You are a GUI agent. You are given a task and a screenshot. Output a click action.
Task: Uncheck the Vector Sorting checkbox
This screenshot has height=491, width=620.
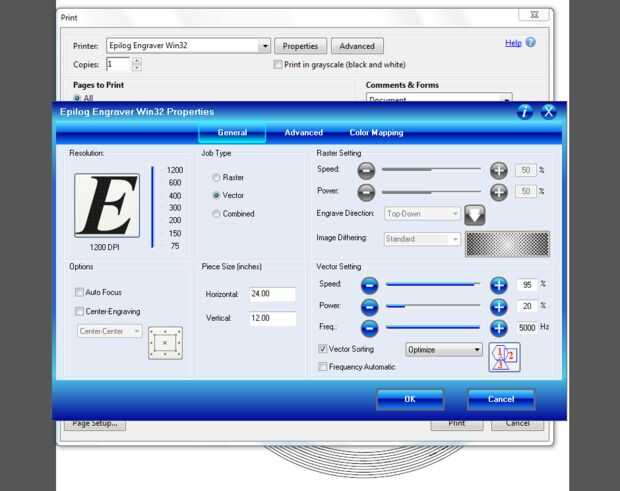[x=323, y=349]
